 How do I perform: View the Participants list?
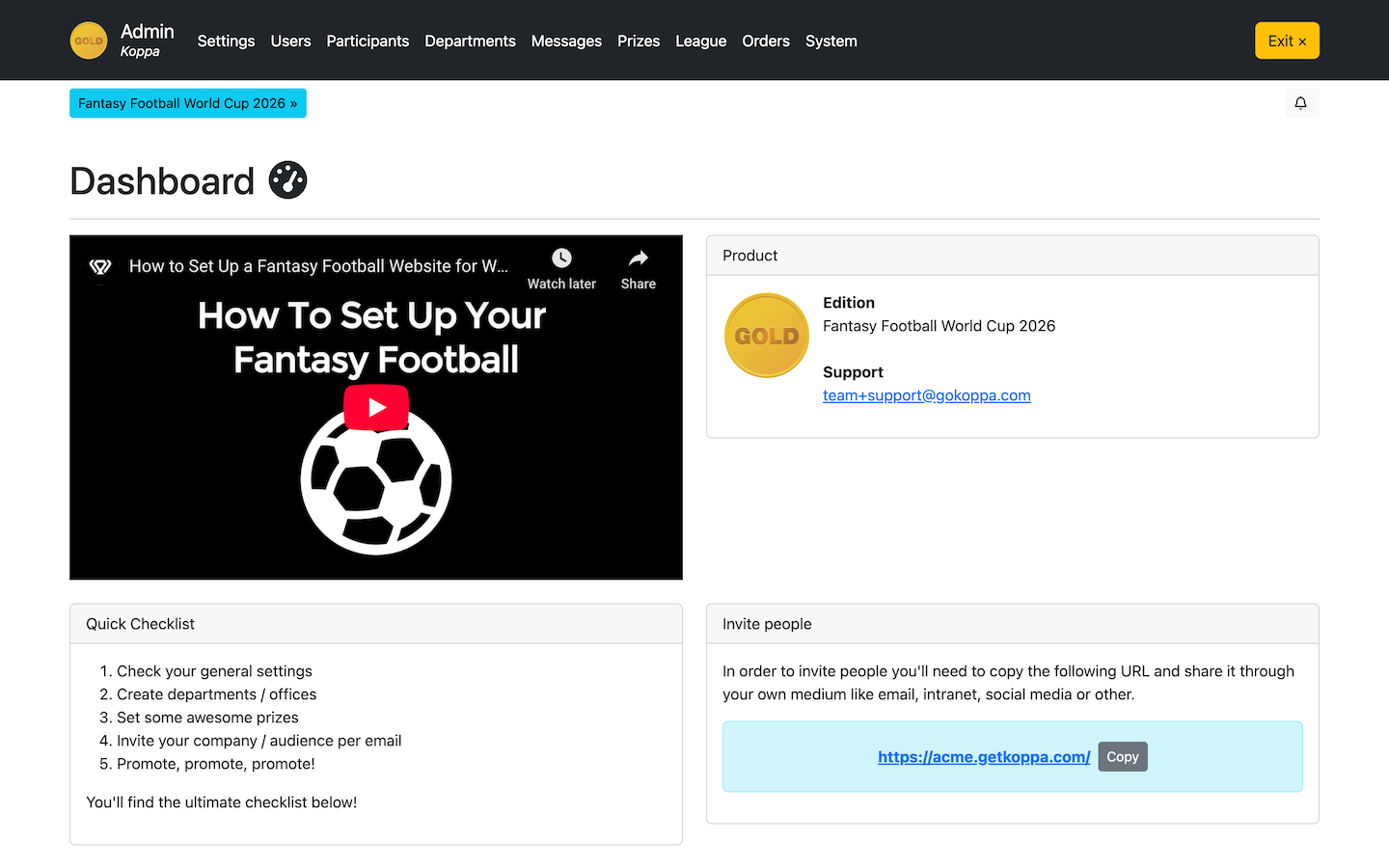[368, 41]
